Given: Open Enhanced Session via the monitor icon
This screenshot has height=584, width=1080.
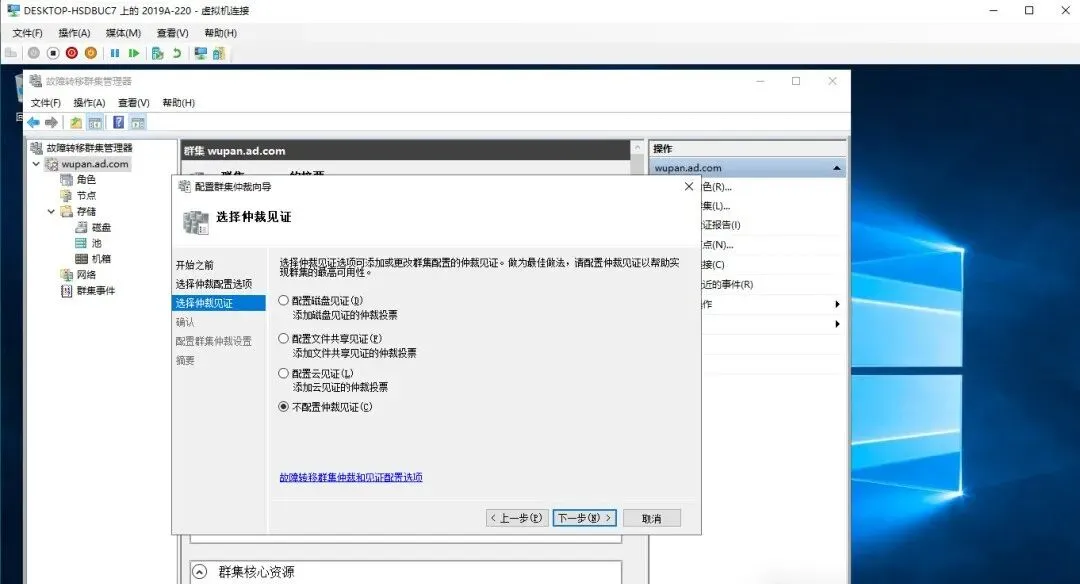Looking at the screenshot, I should (200, 53).
